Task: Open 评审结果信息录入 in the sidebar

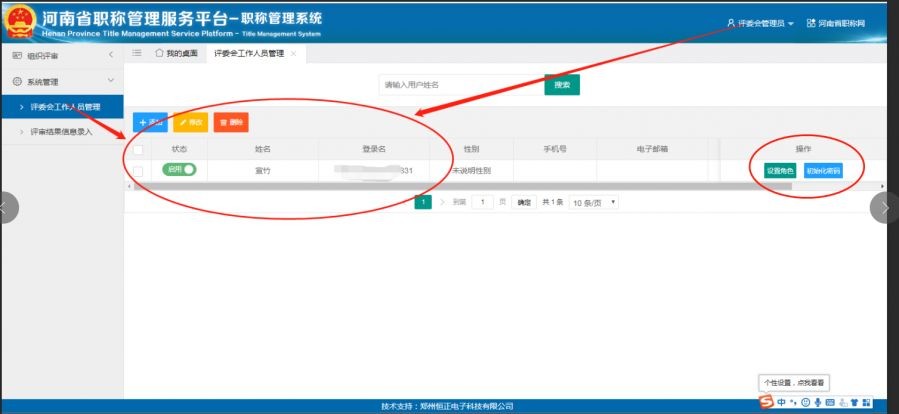Action: [x=62, y=132]
